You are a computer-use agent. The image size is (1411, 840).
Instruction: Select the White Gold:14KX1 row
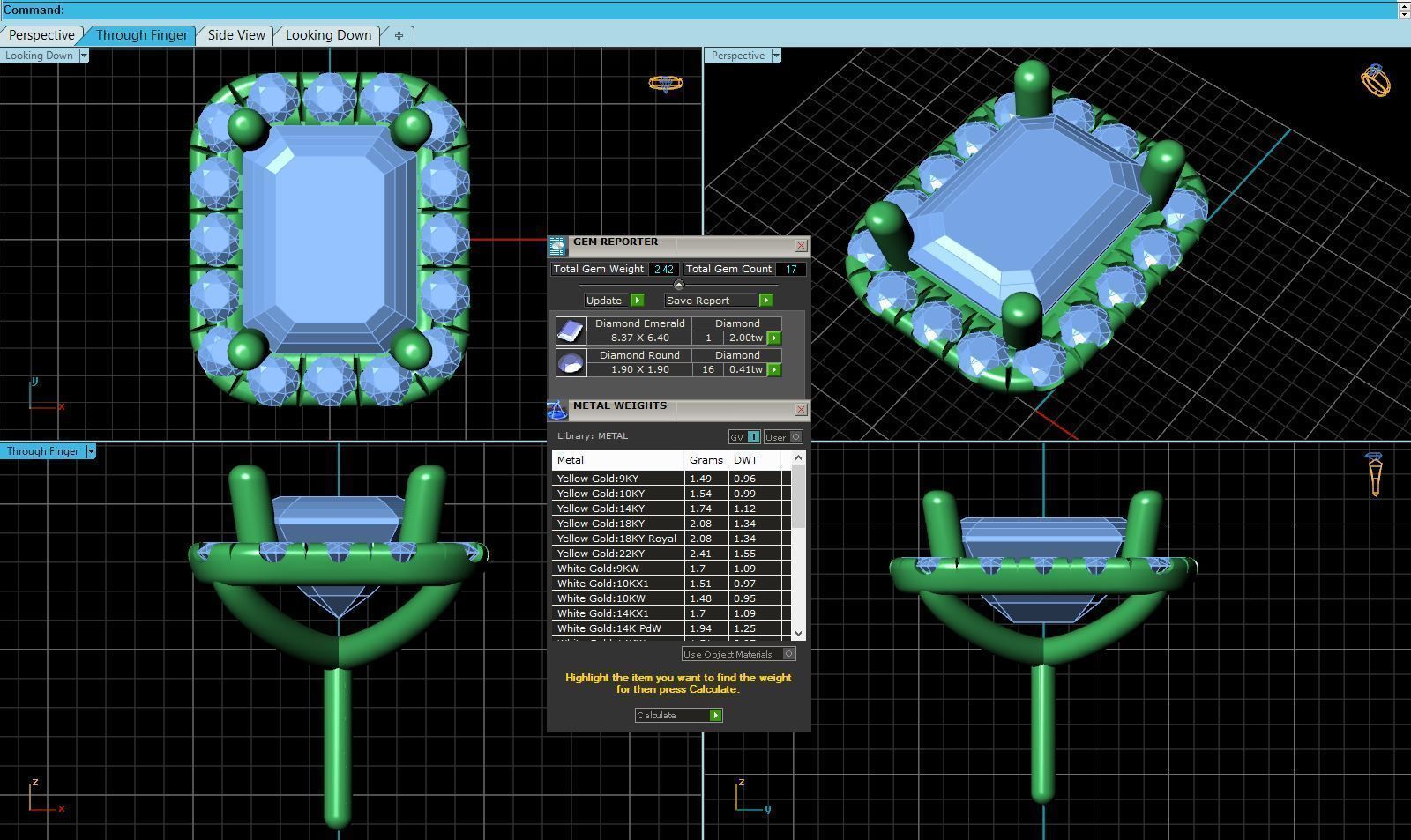point(671,613)
